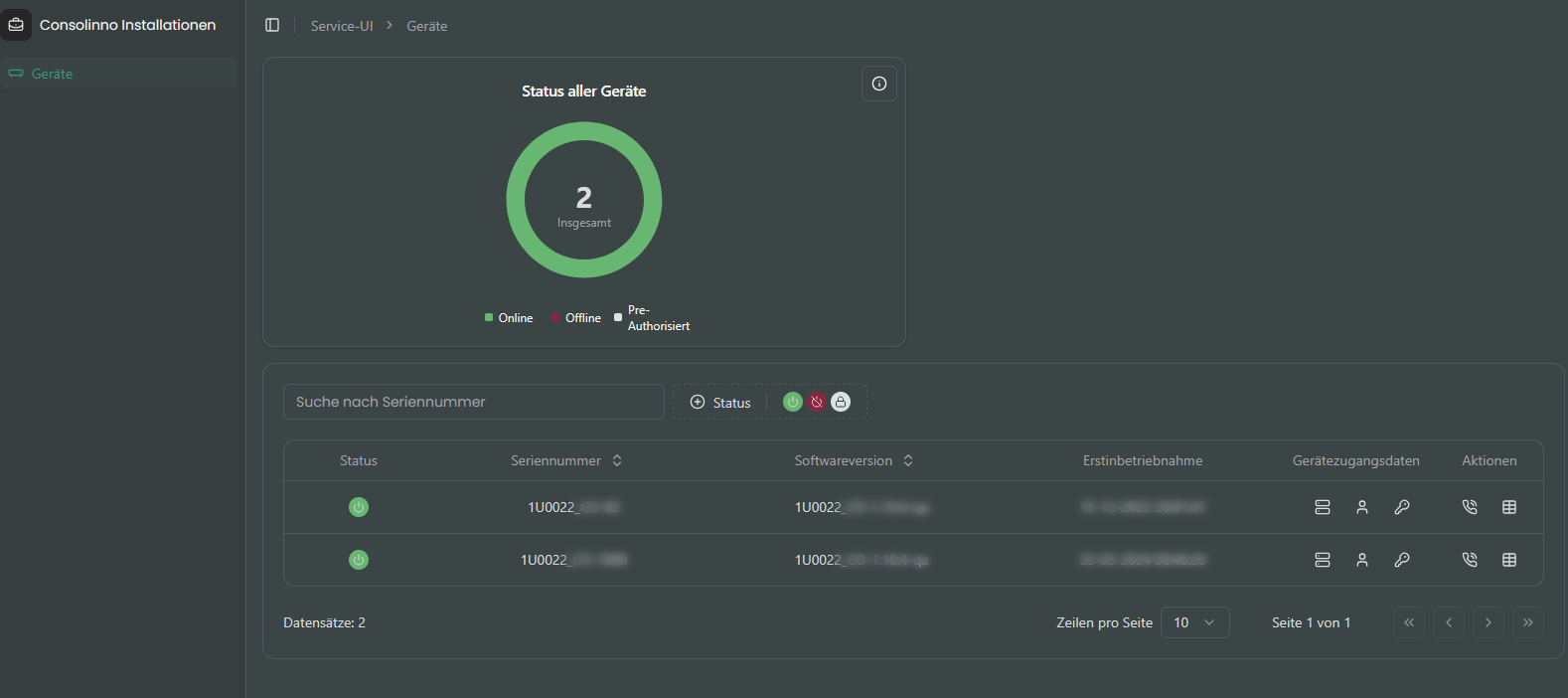The width and height of the screenshot is (1568, 698).
Task: Go to the next page
Action: tap(1488, 622)
